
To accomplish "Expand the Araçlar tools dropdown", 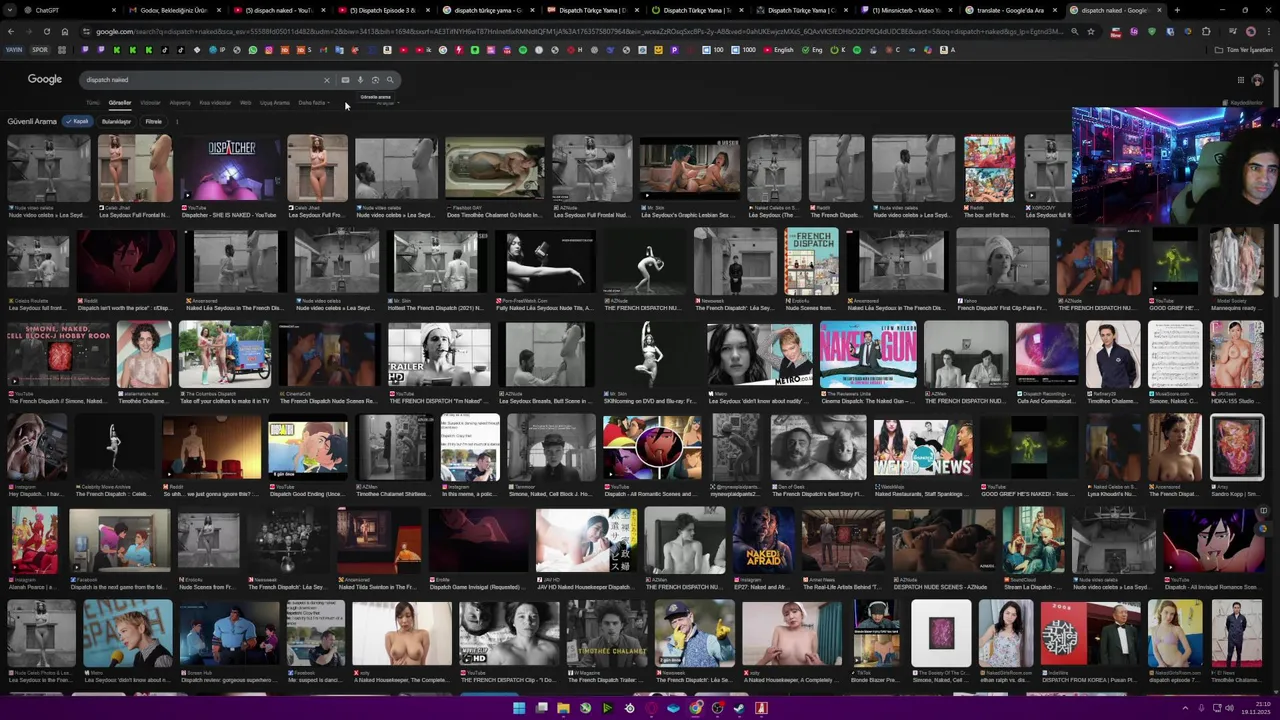I will pos(388,104).
